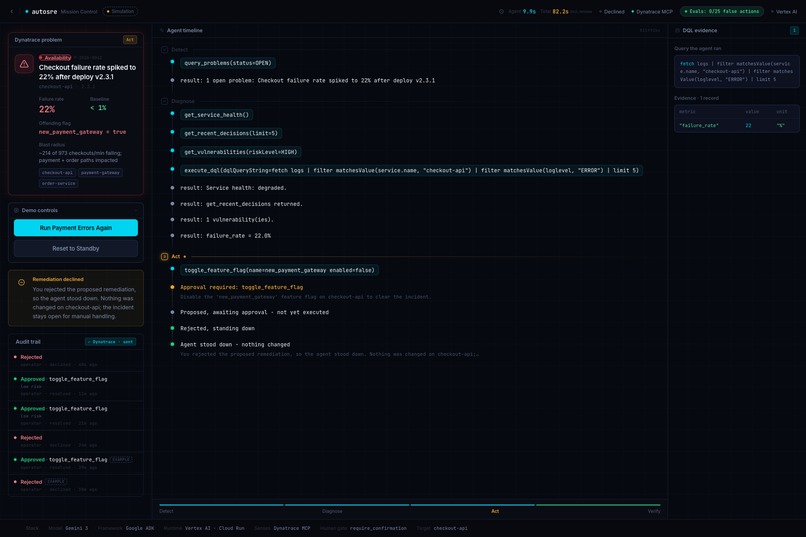Go back with the header chevron arrow
This screenshot has height=537, width=806.
click(12, 11)
